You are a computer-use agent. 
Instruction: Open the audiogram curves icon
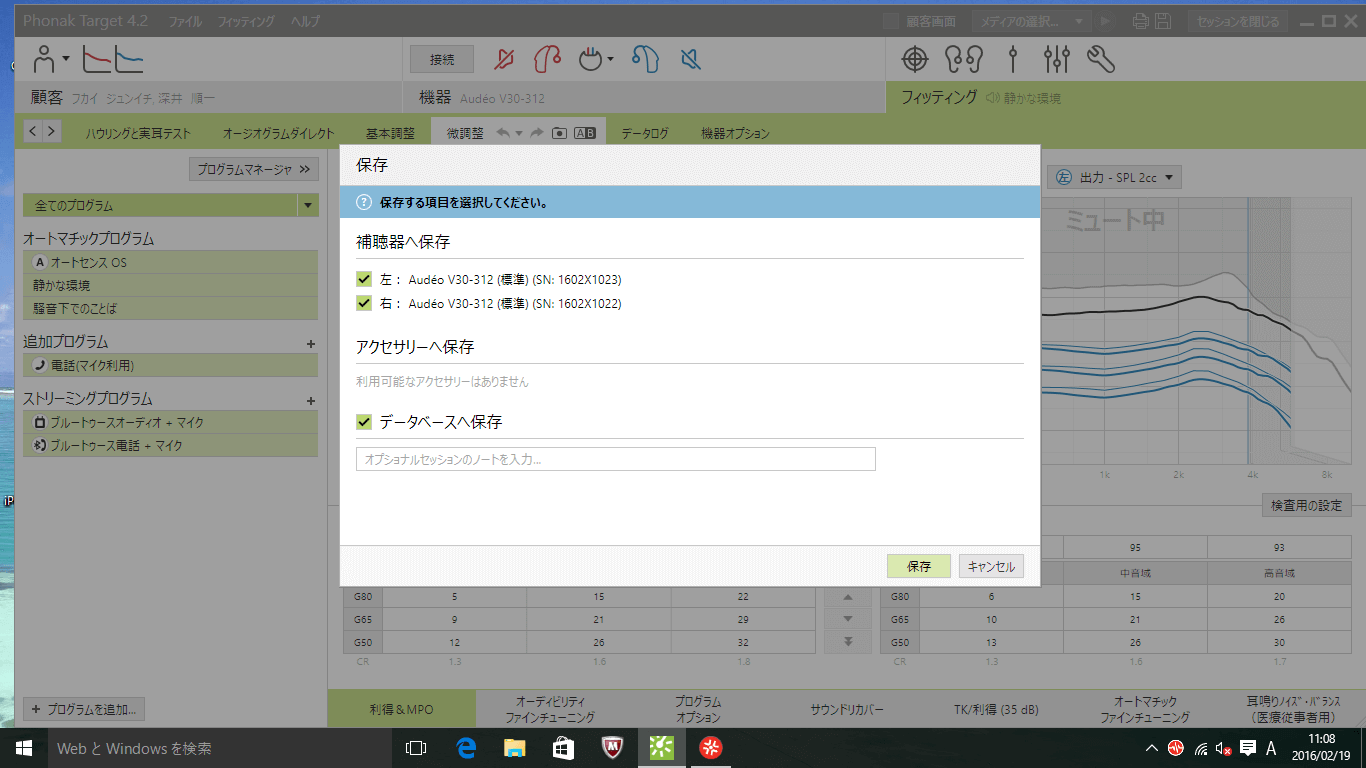point(112,60)
